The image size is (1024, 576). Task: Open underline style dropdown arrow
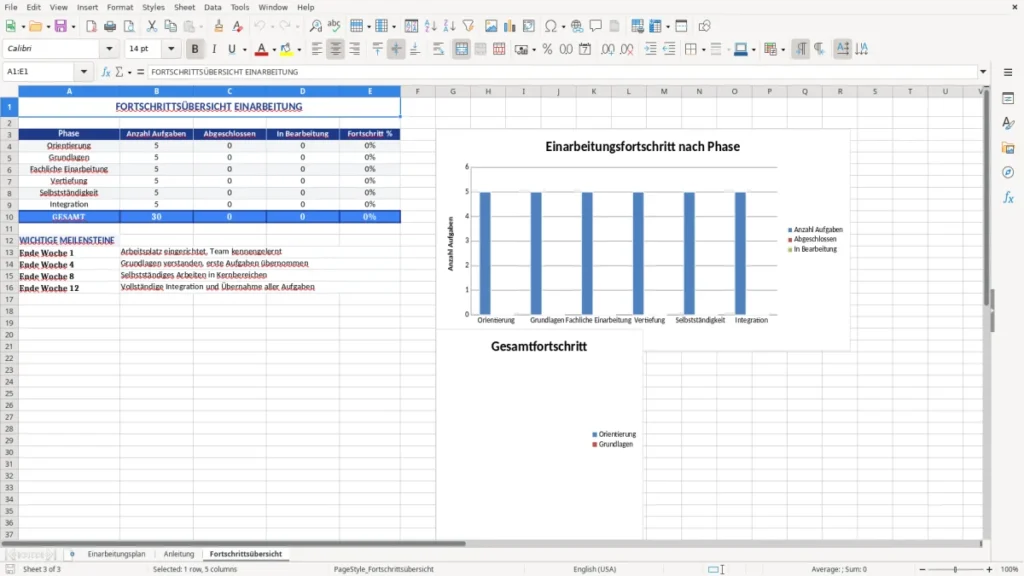click(245, 50)
